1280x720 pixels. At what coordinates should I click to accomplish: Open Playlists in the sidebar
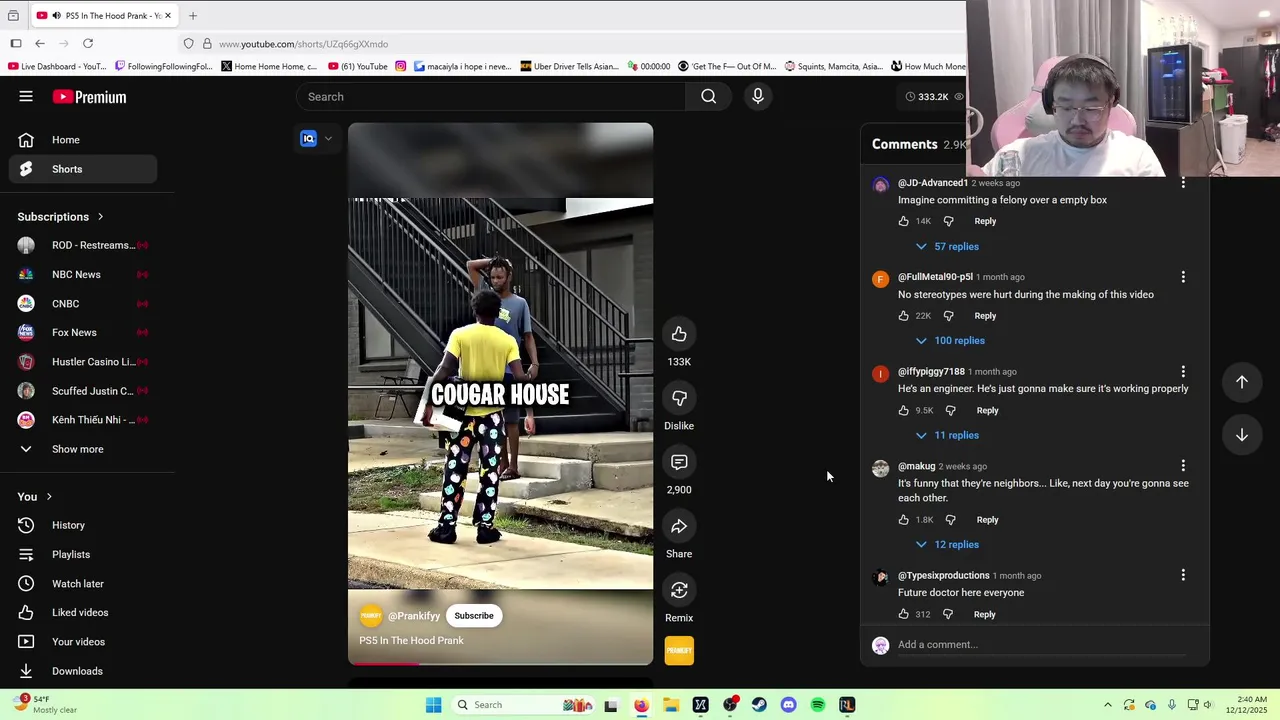pyautogui.click(x=83, y=554)
